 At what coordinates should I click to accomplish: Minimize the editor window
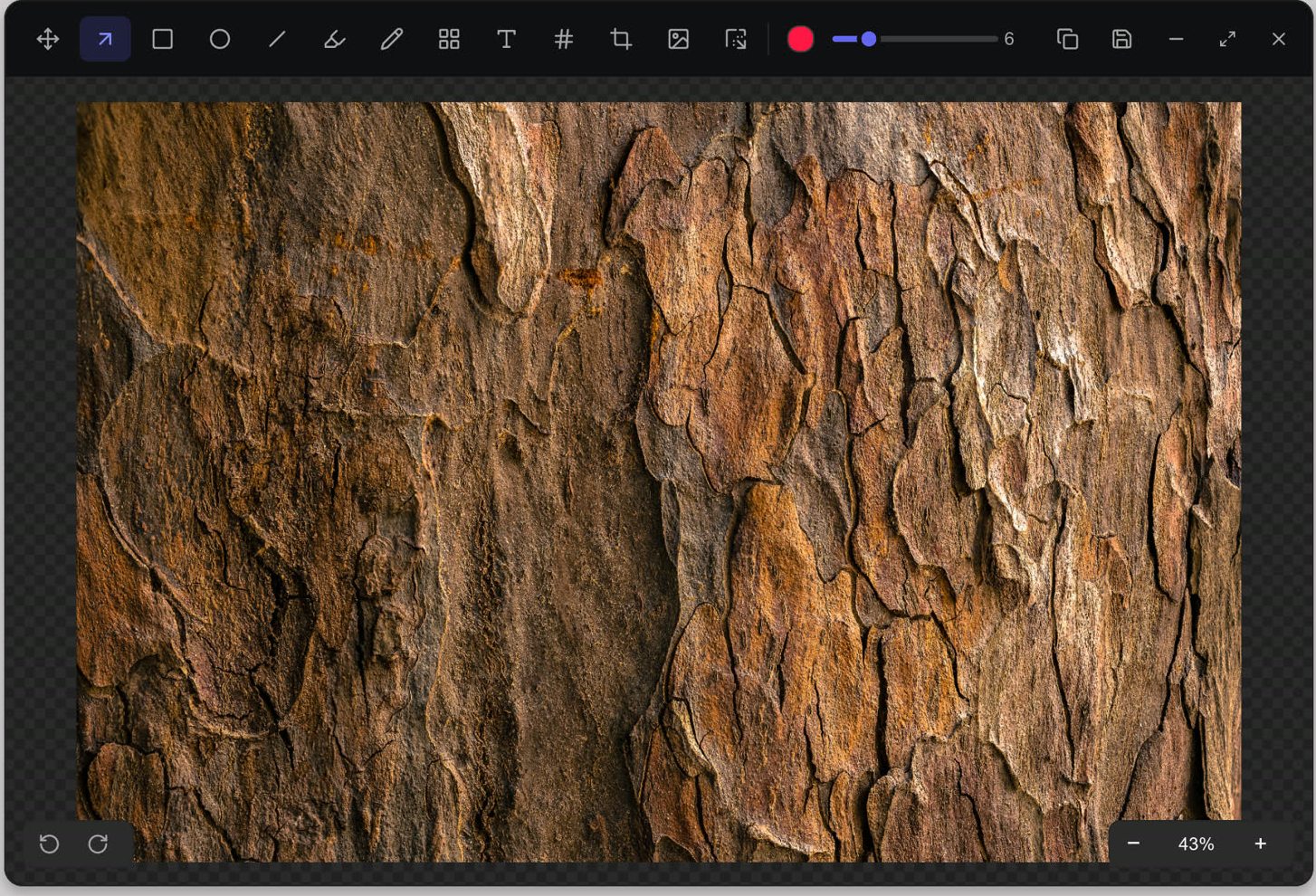click(x=1176, y=39)
